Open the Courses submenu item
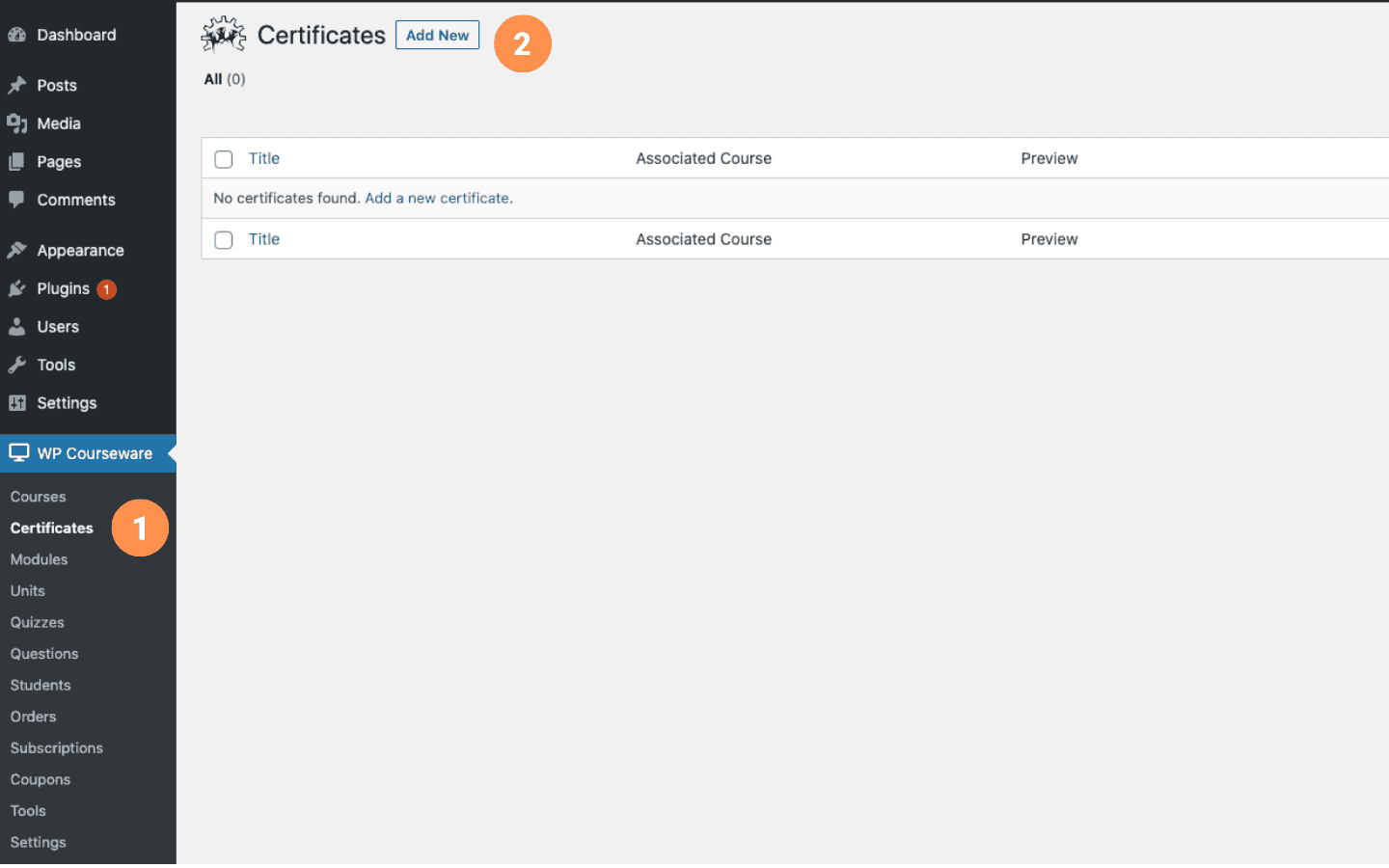 point(39,497)
